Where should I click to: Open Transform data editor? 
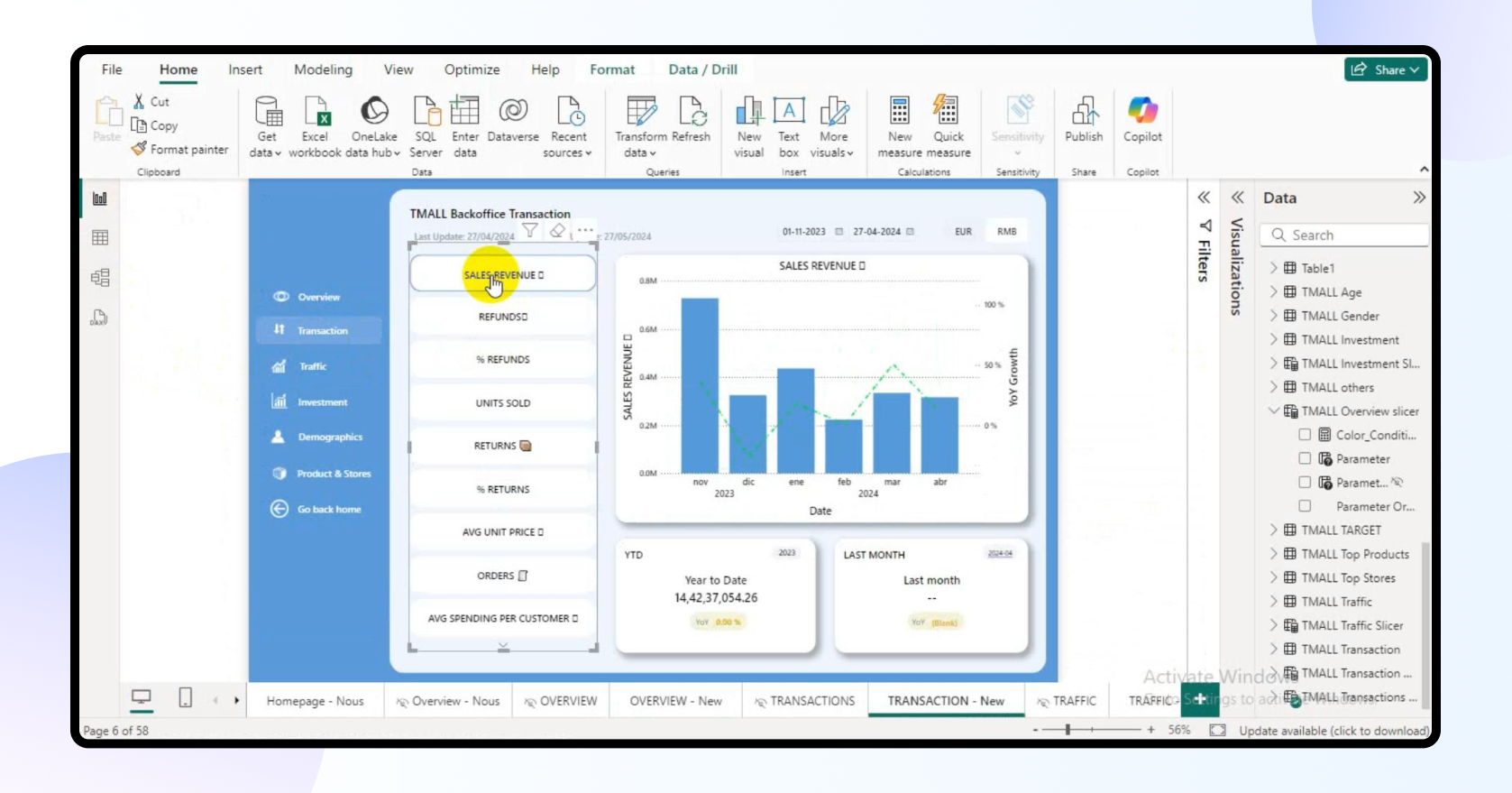(x=641, y=126)
